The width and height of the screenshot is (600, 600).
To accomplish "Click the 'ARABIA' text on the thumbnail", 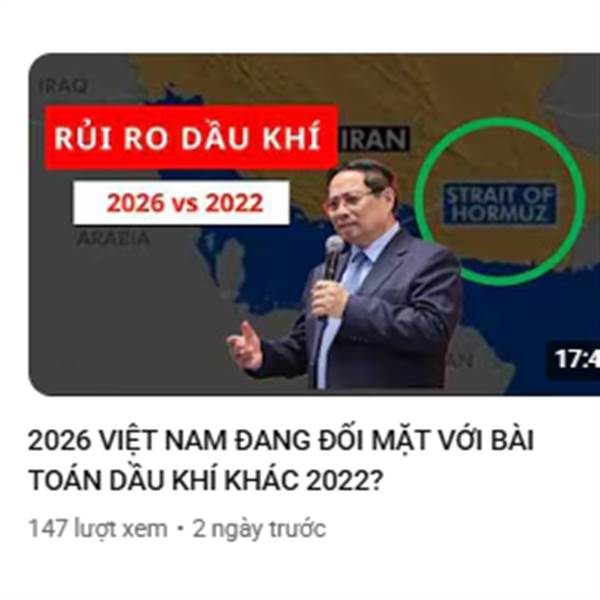I will coord(113,238).
